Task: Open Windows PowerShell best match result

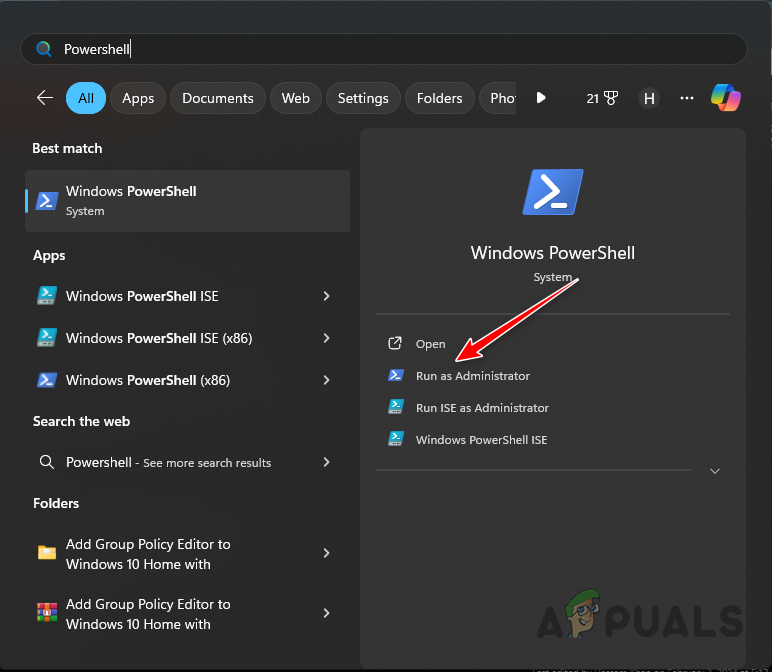Action: 188,200
